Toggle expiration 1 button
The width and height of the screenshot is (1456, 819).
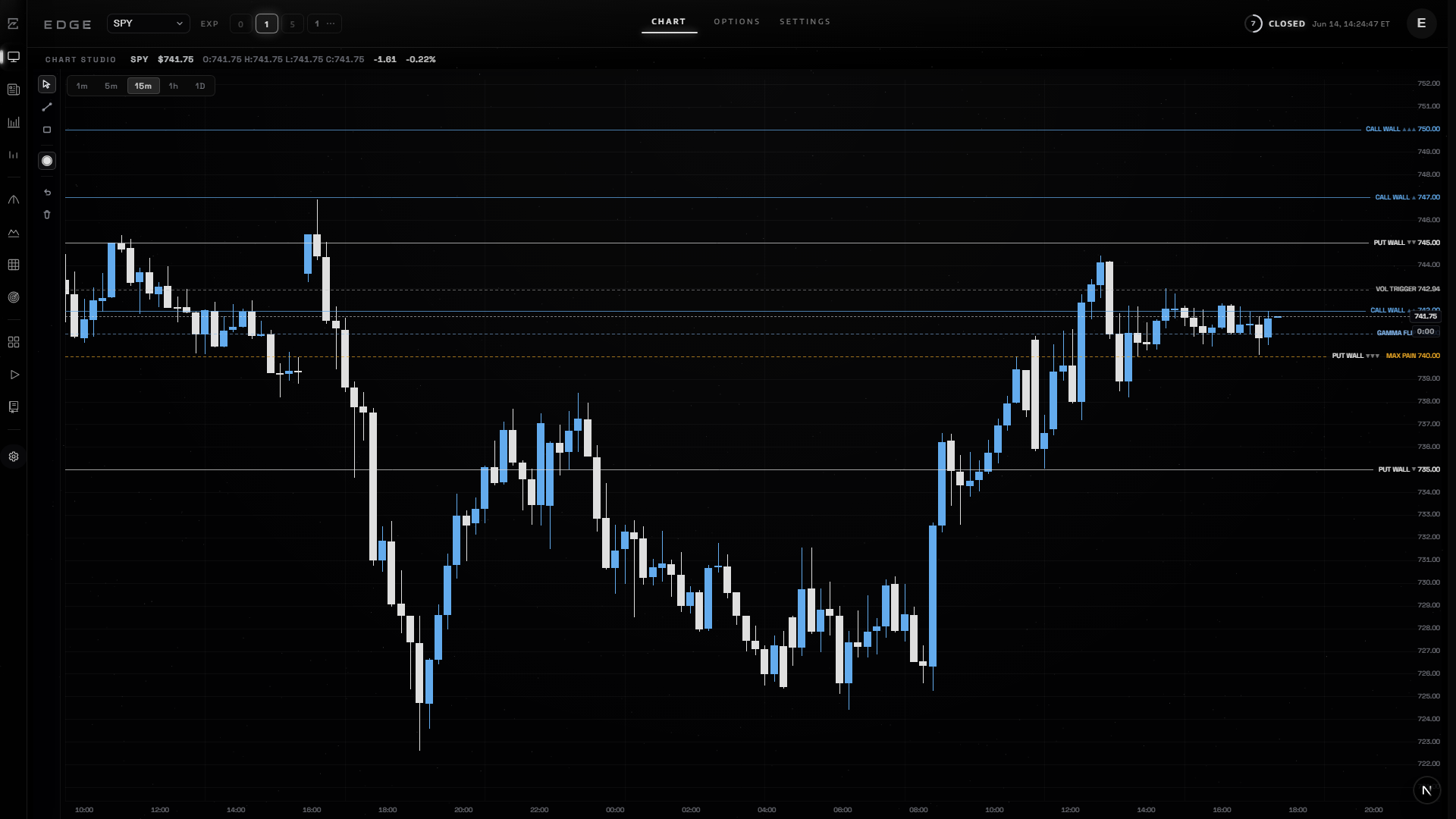click(x=266, y=24)
